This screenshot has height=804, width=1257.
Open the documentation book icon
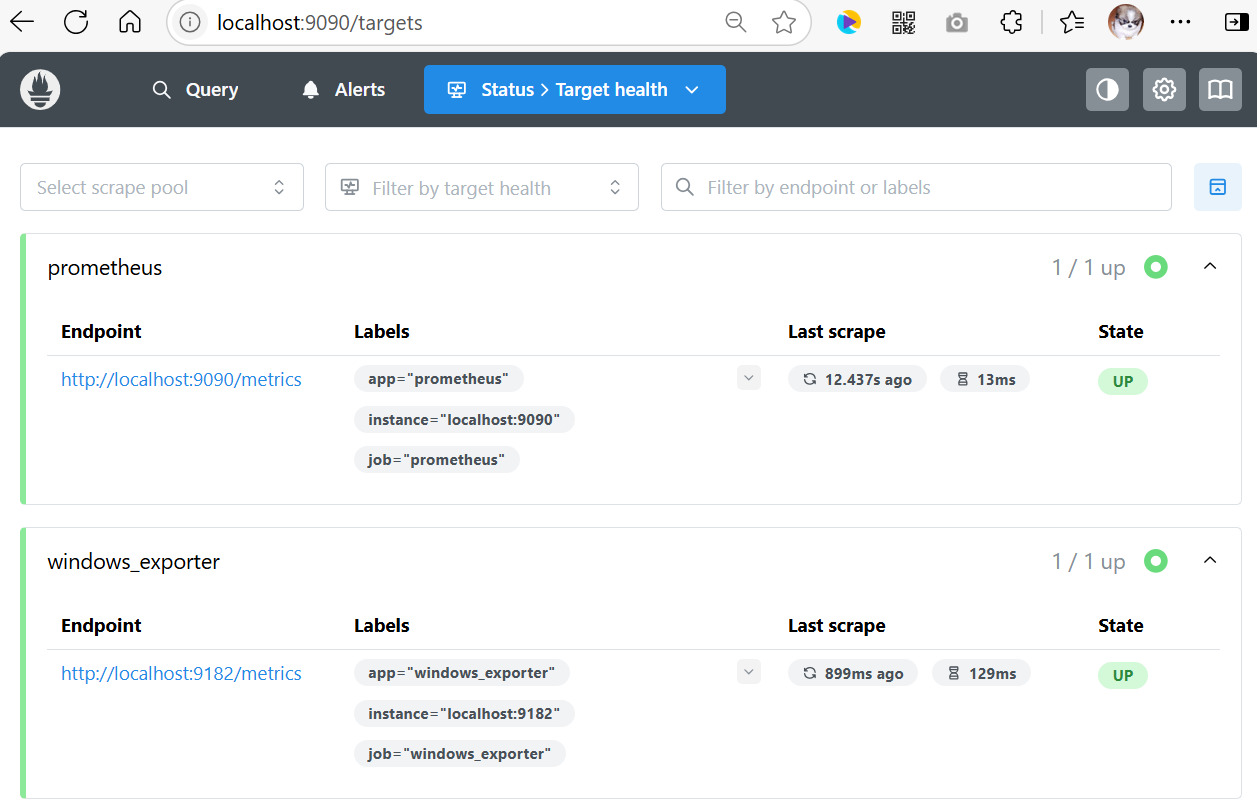(1220, 90)
